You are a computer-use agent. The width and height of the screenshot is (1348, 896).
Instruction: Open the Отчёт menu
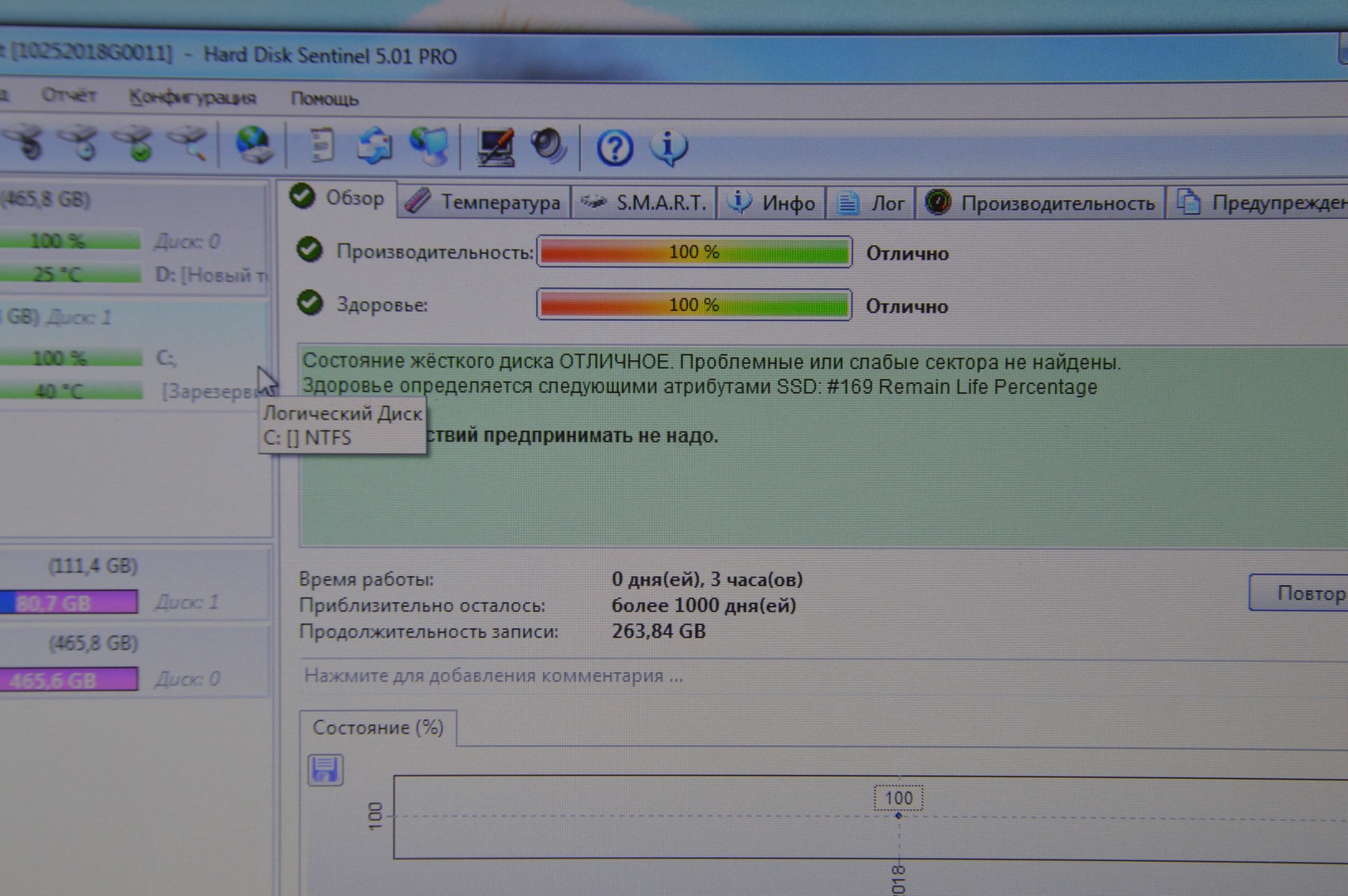tap(69, 95)
